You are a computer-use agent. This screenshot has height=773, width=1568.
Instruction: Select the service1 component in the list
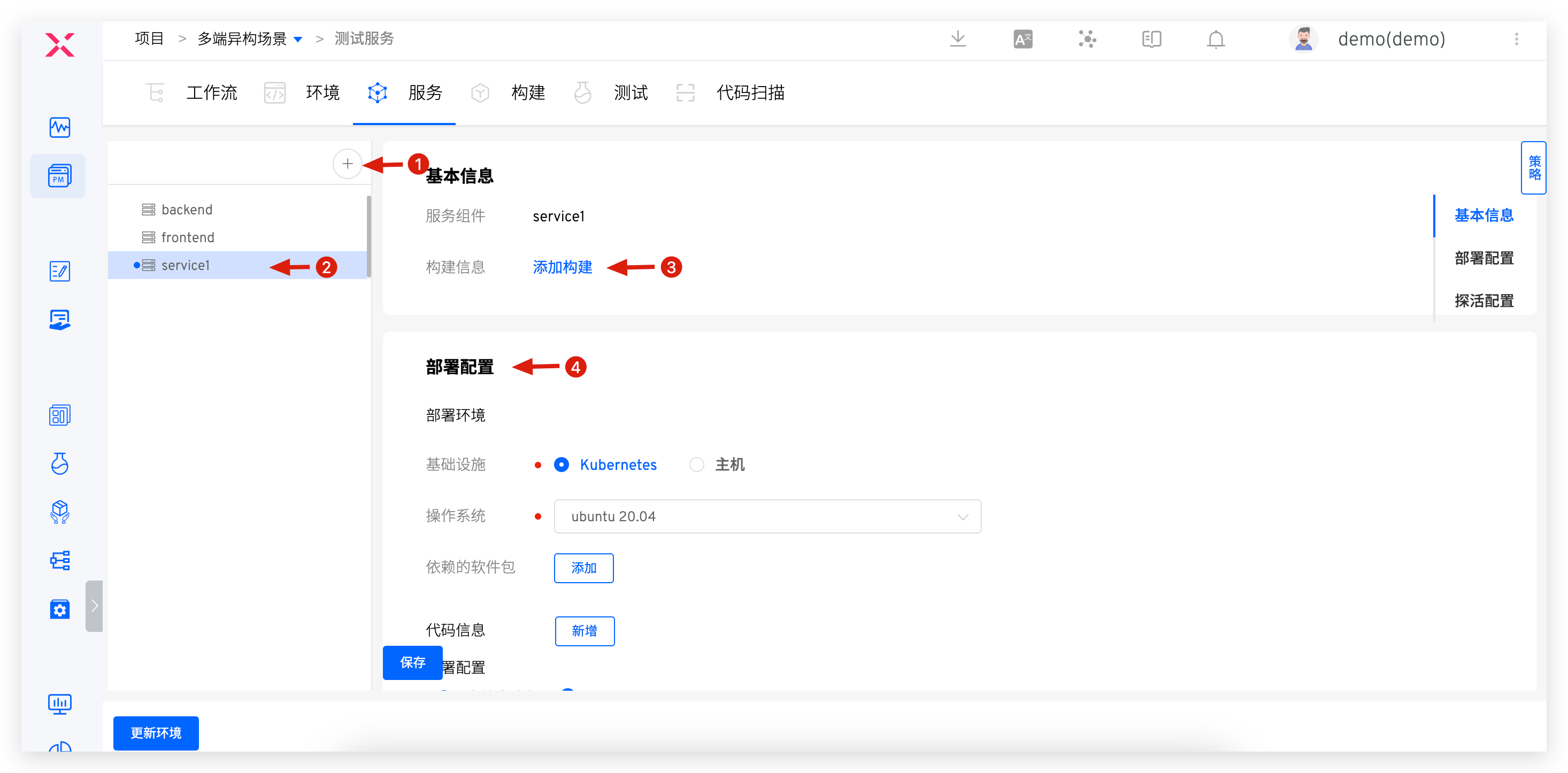click(x=185, y=265)
